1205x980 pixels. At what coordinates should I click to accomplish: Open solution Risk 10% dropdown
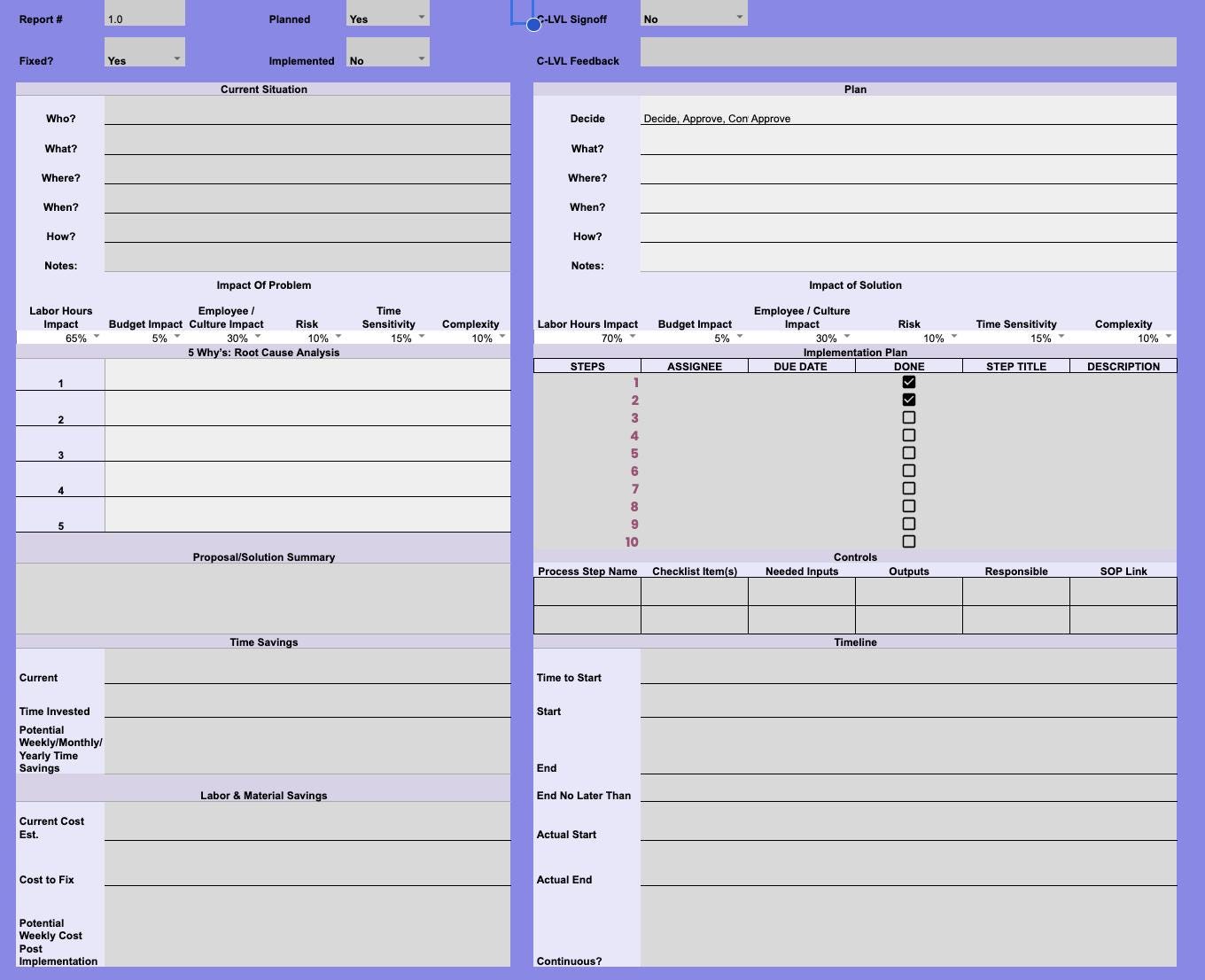pos(954,337)
